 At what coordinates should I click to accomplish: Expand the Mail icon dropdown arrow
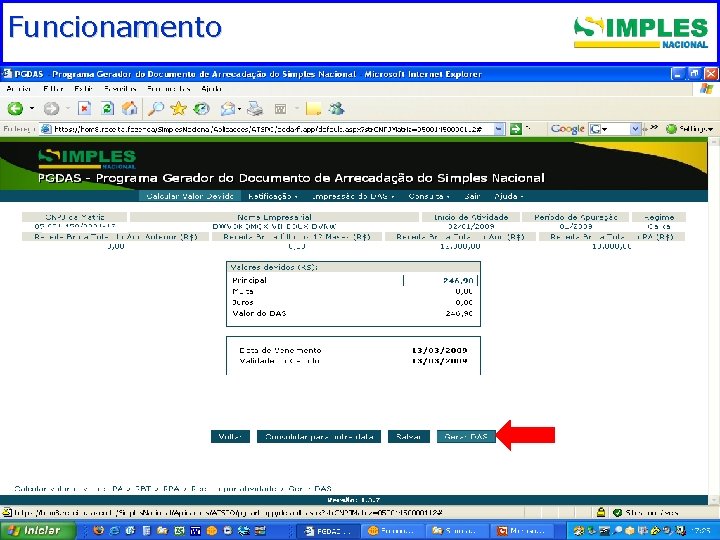(240, 109)
